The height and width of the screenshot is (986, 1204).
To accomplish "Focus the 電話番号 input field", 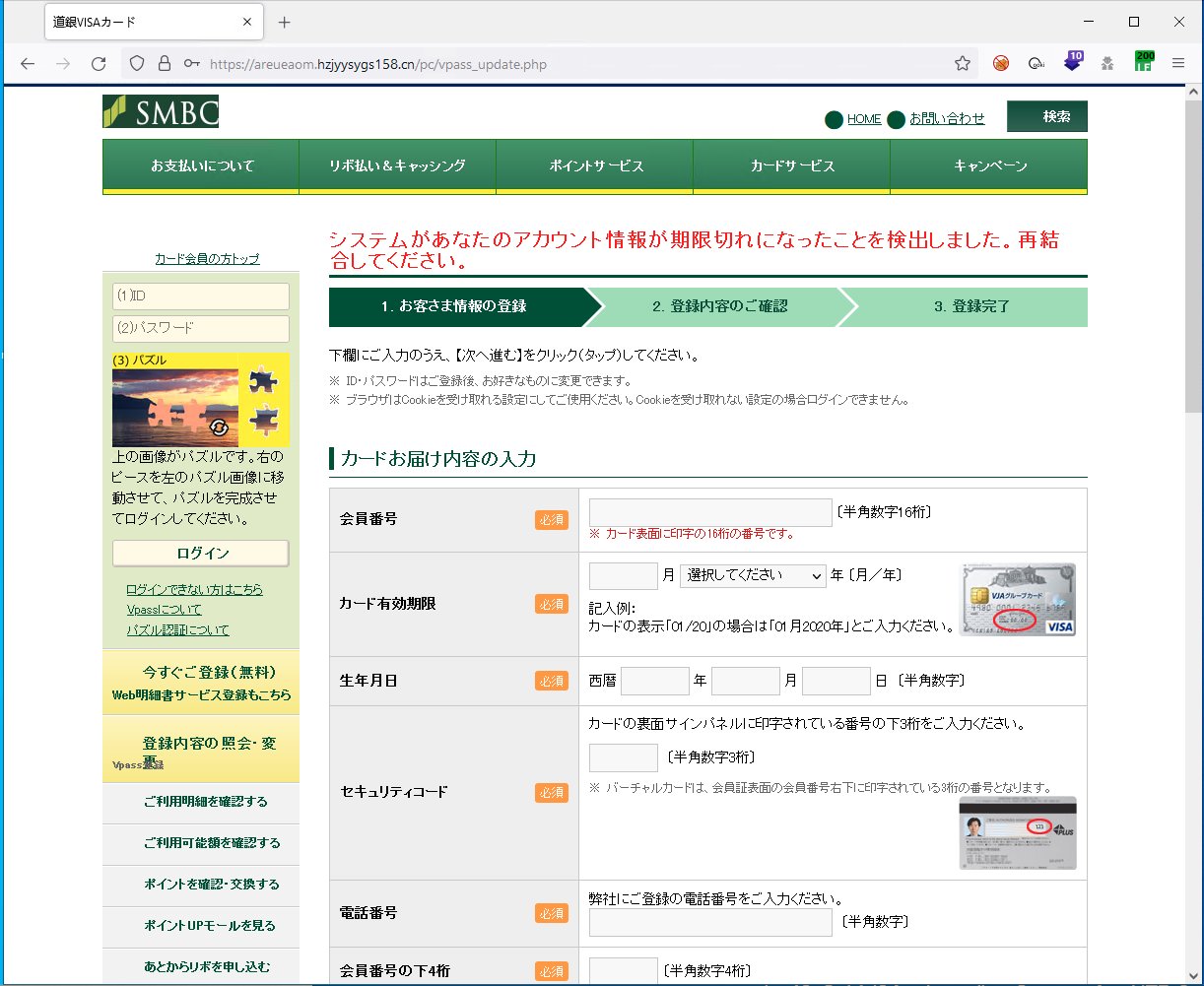I will pos(710,923).
